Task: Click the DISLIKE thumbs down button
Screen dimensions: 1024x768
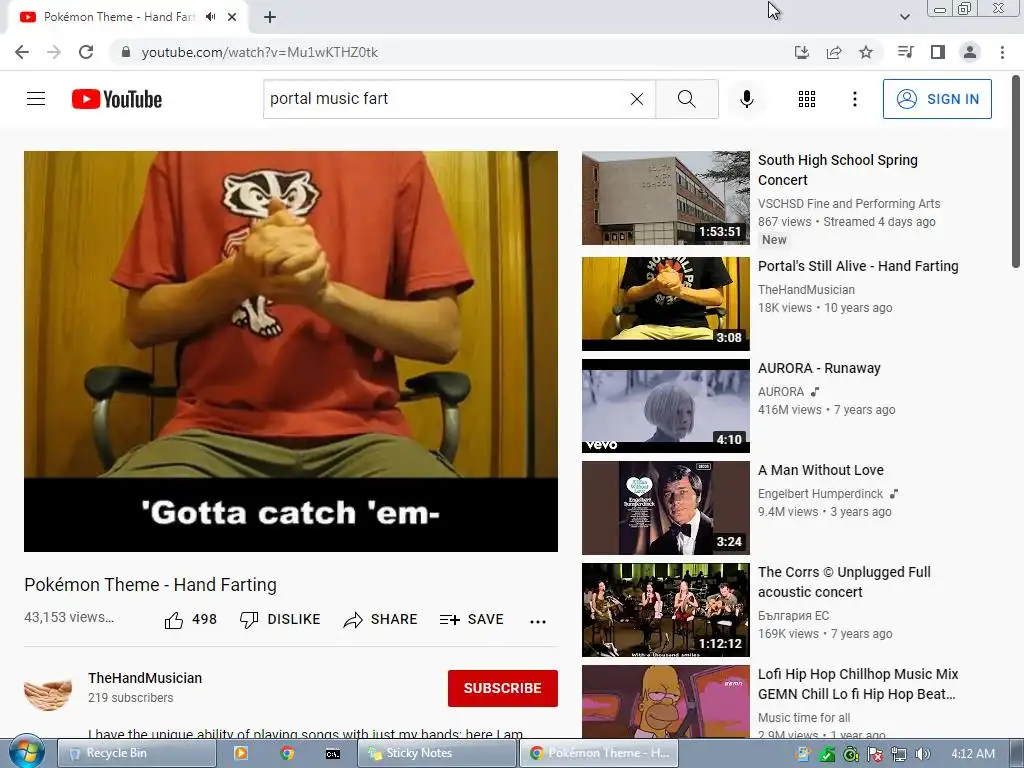Action: pyautogui.click(x=280, y=619)
